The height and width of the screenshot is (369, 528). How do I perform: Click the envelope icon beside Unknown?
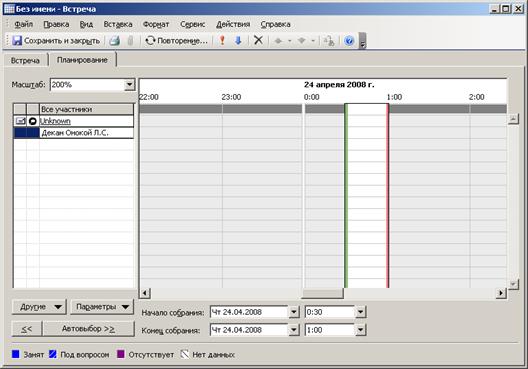pyautogui.click(x=20, y=121)
